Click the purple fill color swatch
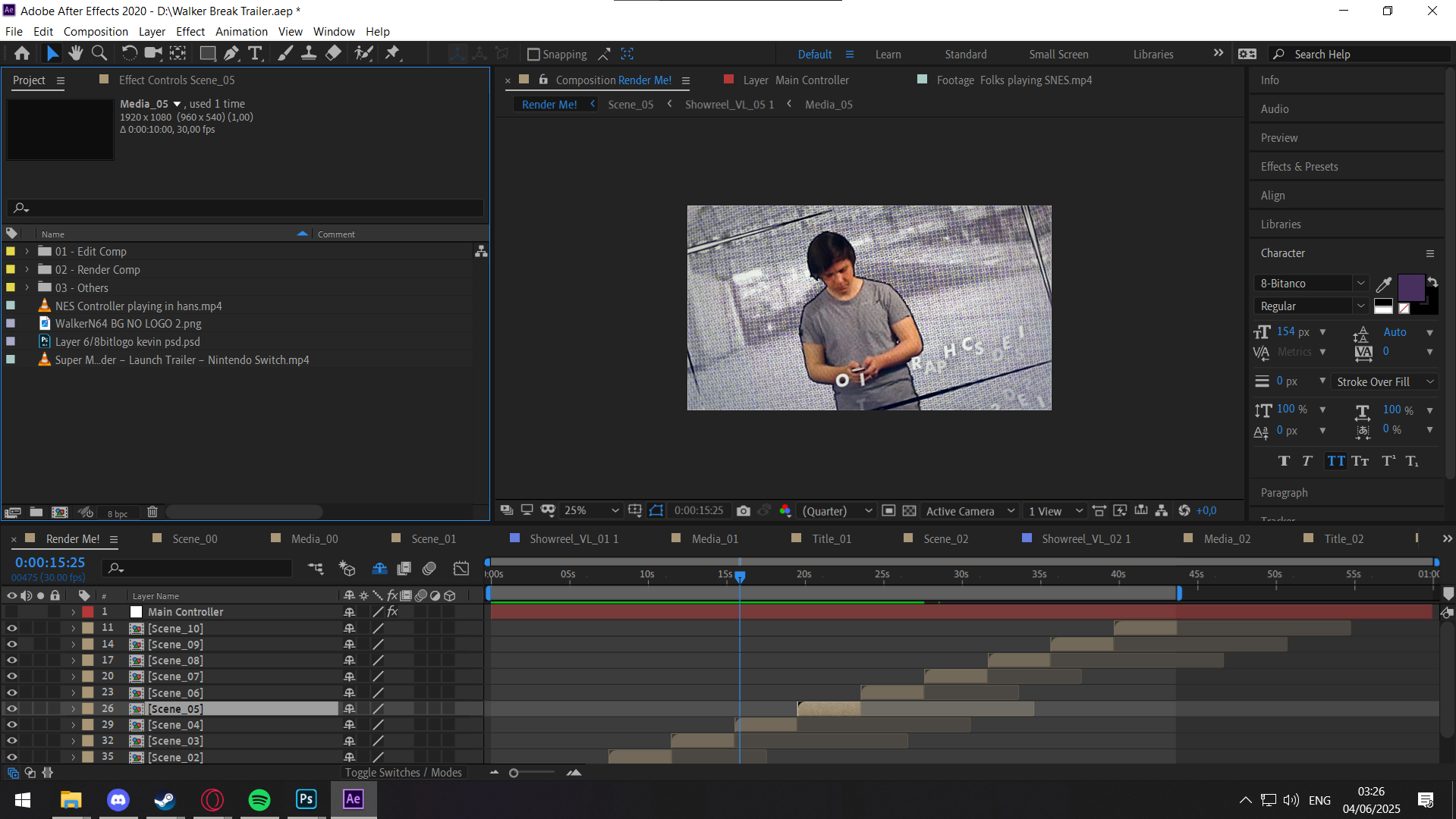 point(1410,288)
